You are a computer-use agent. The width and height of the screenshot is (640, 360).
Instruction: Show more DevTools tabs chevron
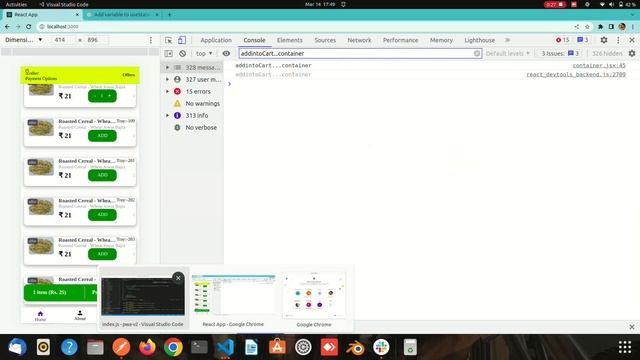click(507, 40)
